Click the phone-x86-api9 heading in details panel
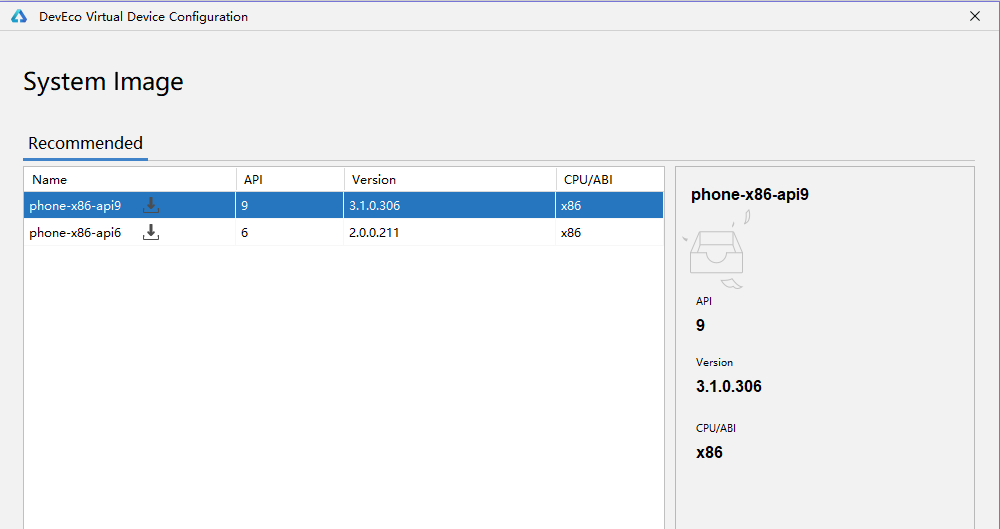This screenshot has width=1000, height=529. [x=750, y=195]
